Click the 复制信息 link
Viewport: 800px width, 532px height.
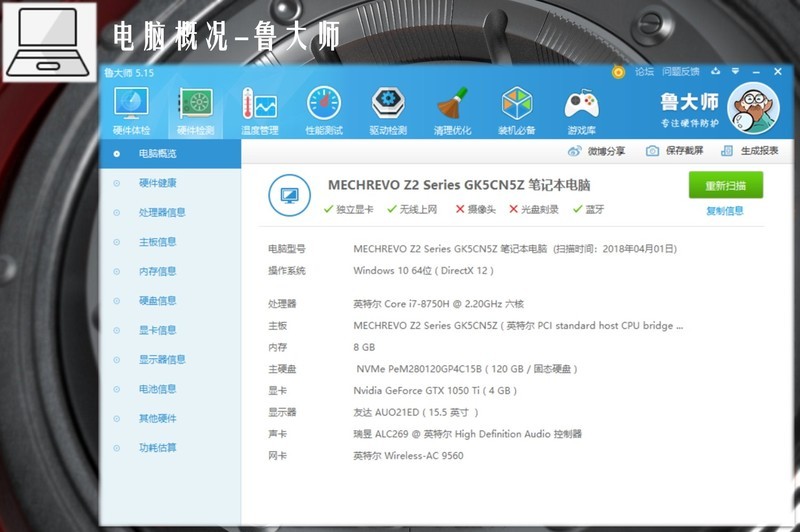(x=725, y=211)
